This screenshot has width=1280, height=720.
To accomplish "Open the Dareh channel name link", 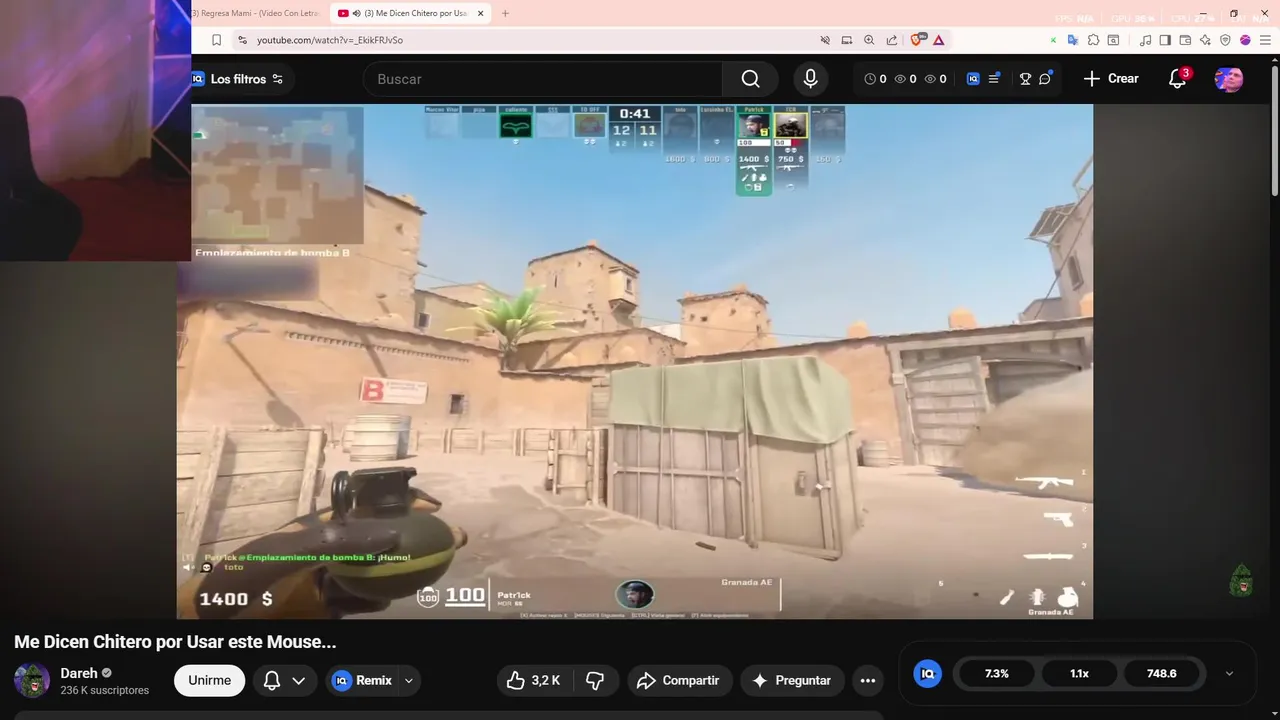I will coord(79,673).
